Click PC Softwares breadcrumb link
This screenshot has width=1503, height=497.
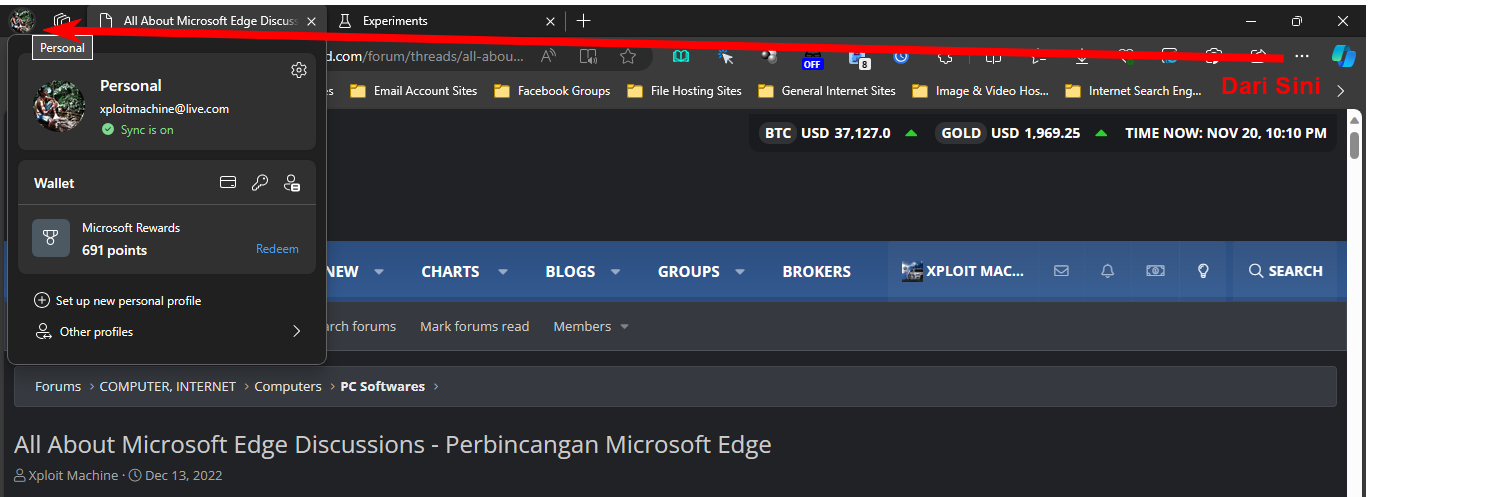coord(383,386)
